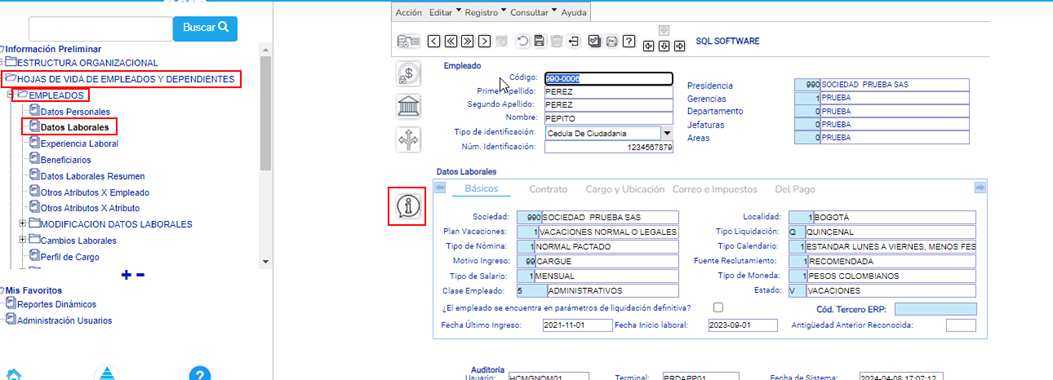The image size is (1053, 380).
Task: Click the right block navigation arrow icon
Action: (x=679, y=46)
